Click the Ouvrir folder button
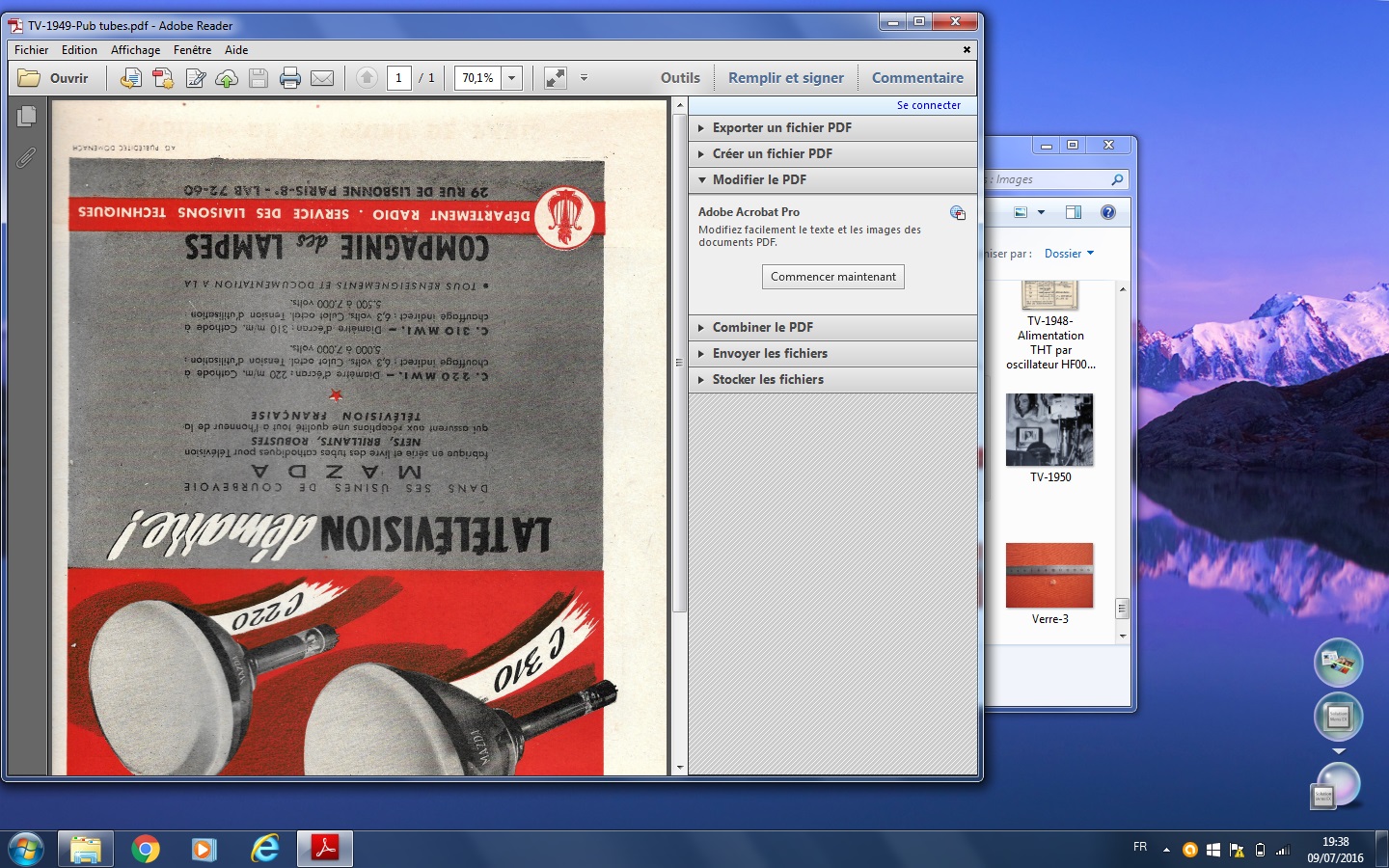This screenshot has height=868, width=1389. pos(53,78)
